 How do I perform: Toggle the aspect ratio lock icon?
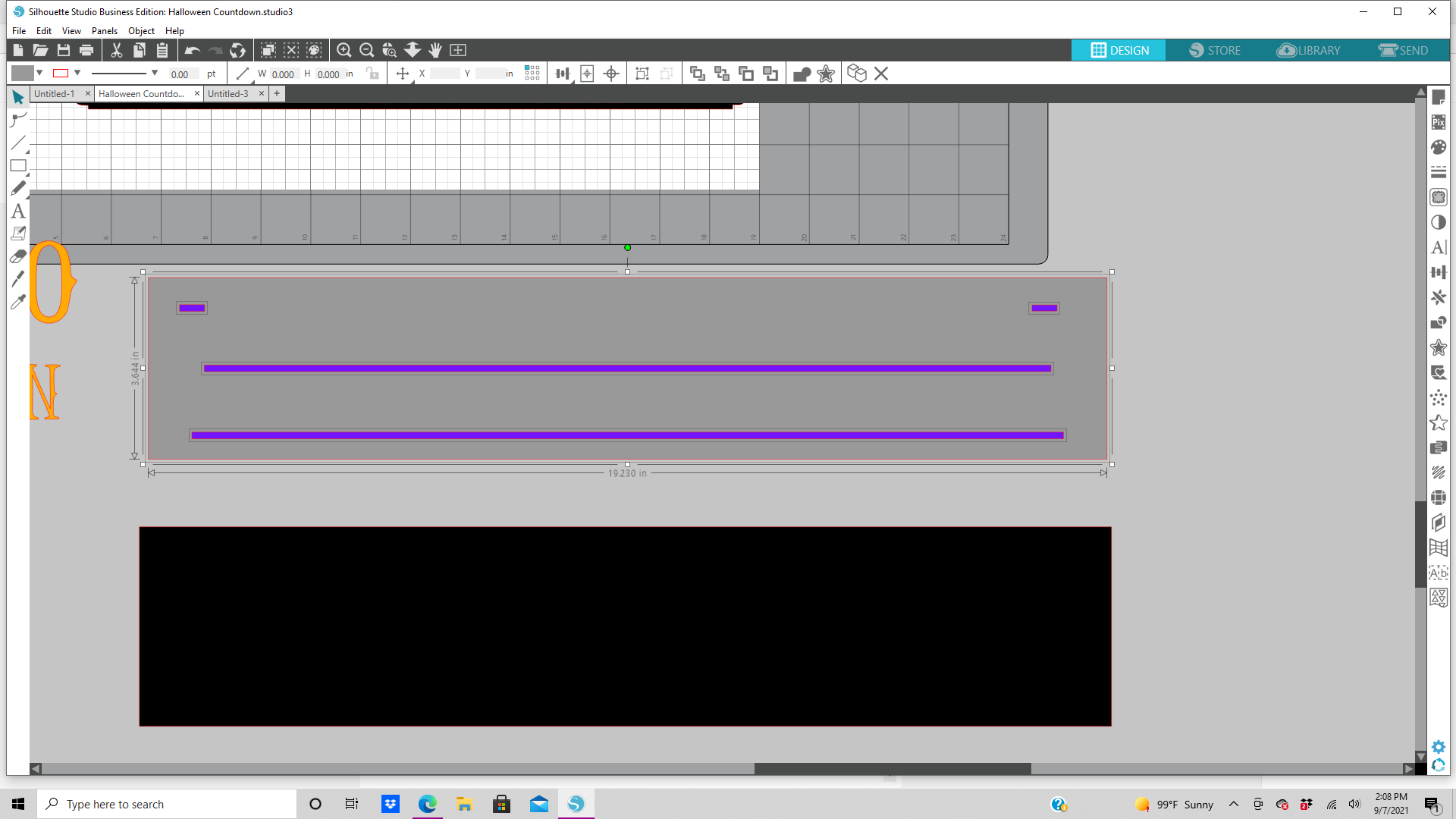[x=372, y=74]
